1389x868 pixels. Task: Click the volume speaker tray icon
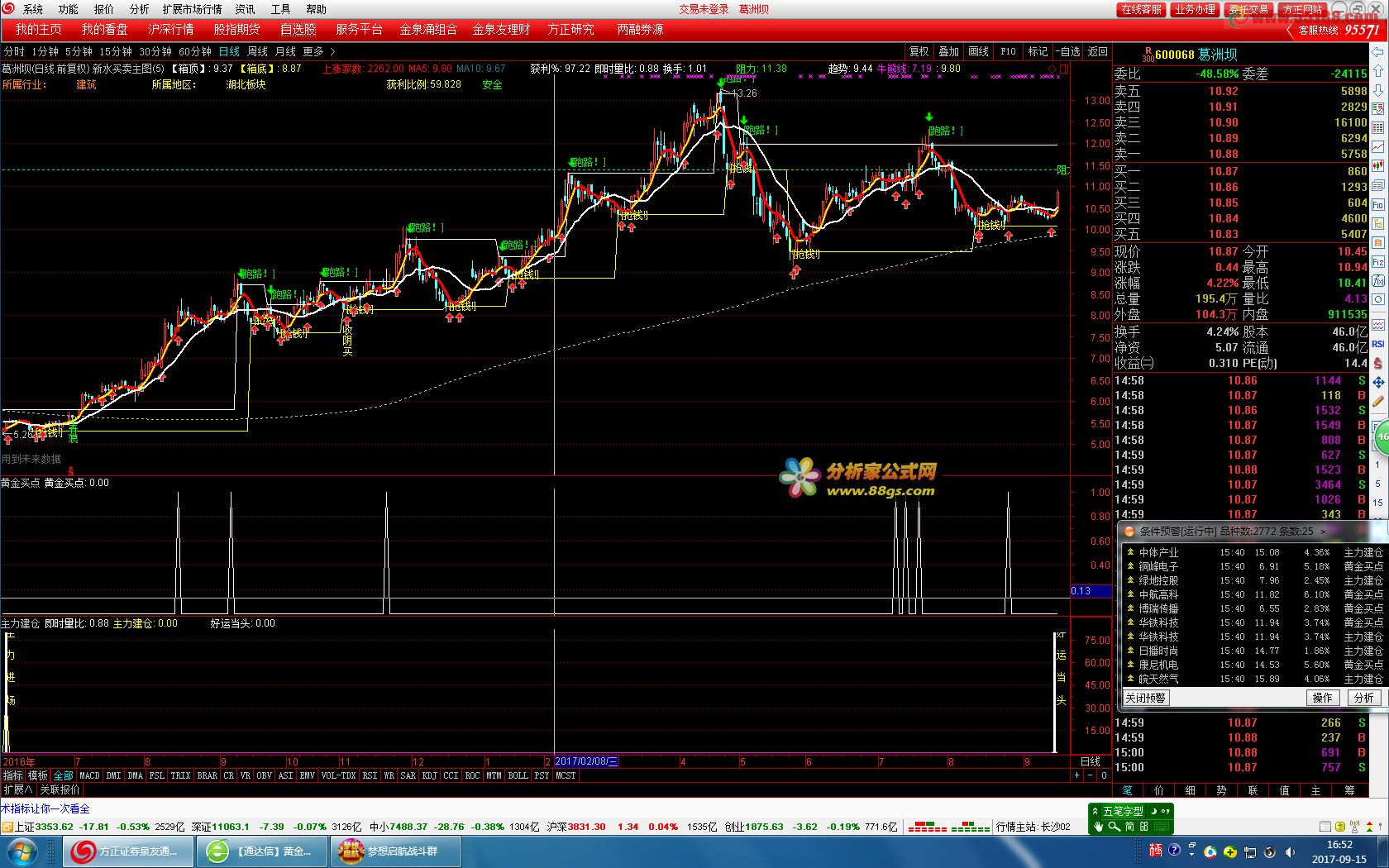[1290, 852]
